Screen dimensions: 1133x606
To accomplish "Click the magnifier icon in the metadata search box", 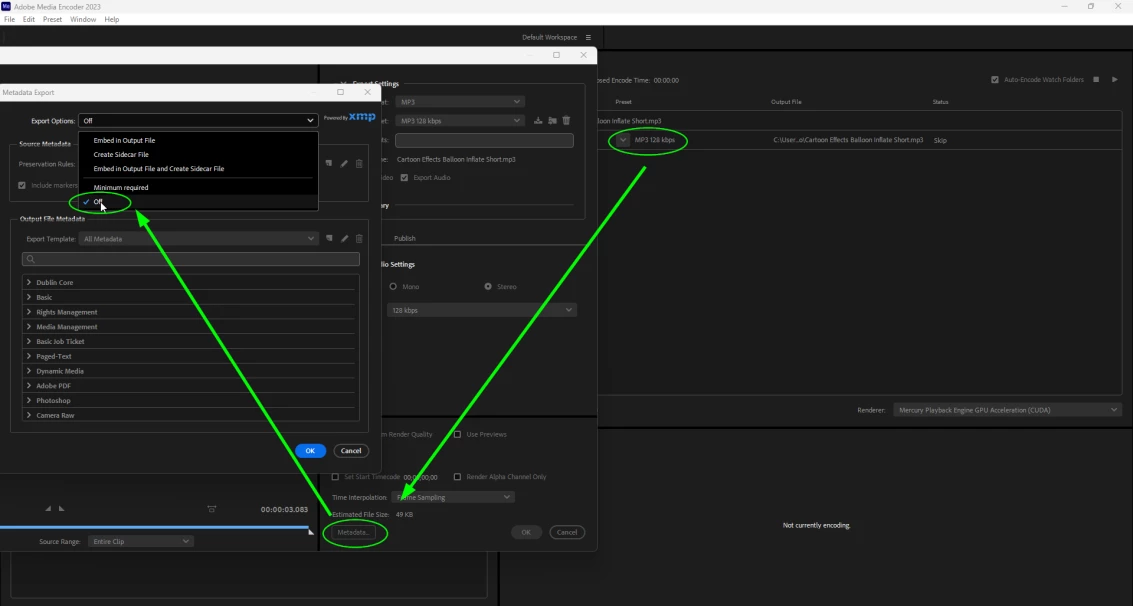I will (x=30, y=259).
